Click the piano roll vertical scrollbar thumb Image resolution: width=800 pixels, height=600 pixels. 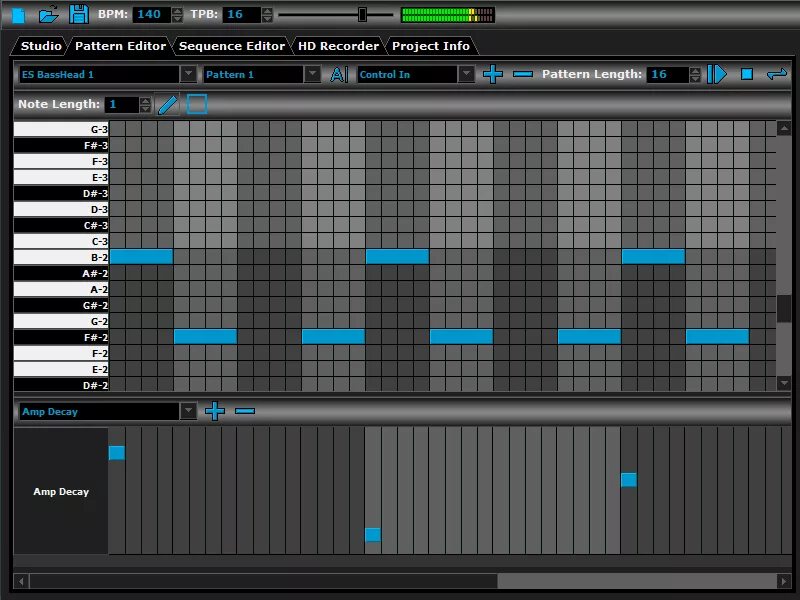point(784,308)
